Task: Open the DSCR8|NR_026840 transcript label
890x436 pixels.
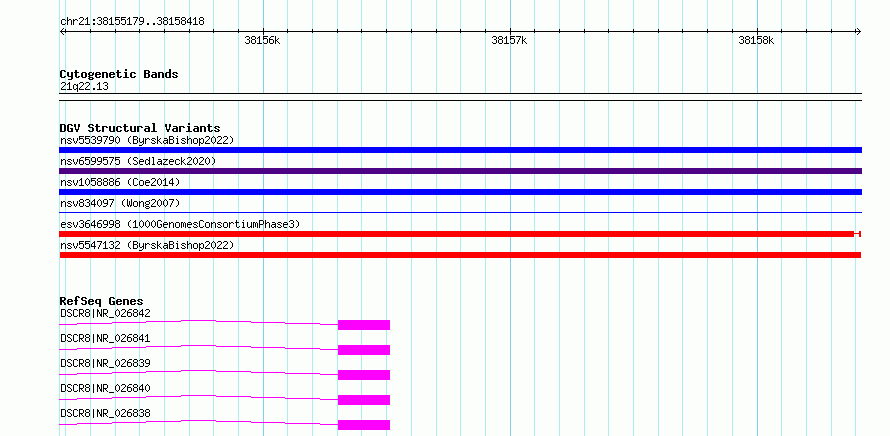Action: coord(105,388)
